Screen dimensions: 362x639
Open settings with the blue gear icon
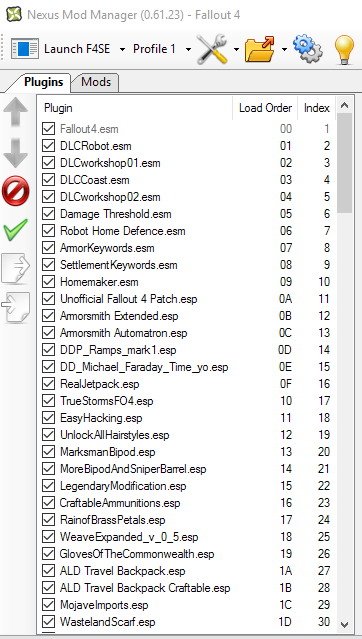308,49
